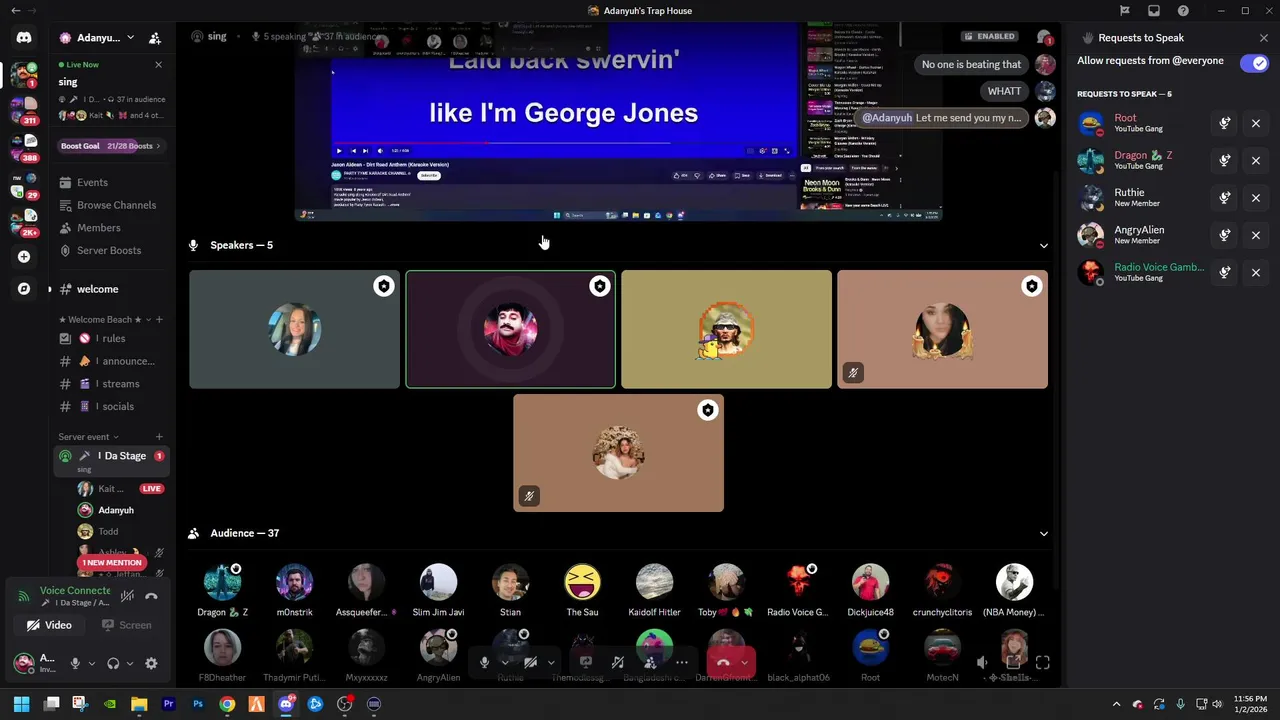
Task: Invite Root to speak
Action: pos(1225,124)
